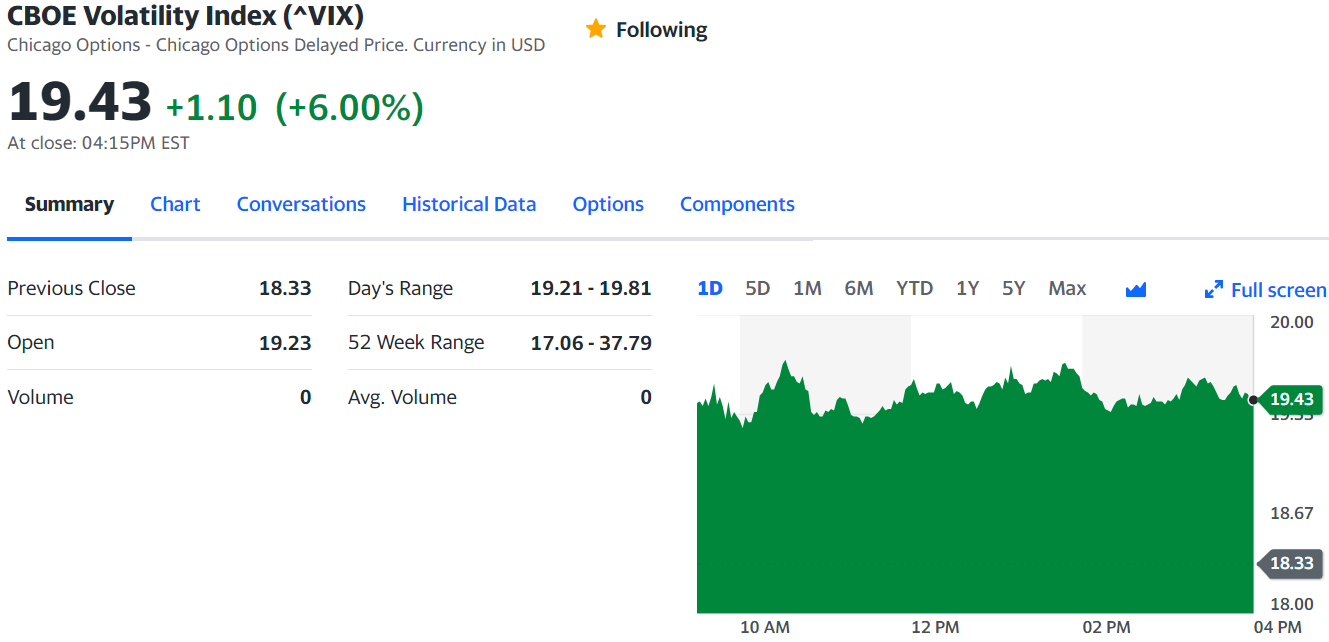Click the gray 18.33 previous close tag
The image size is (1329, 642).
point(1291,563)
